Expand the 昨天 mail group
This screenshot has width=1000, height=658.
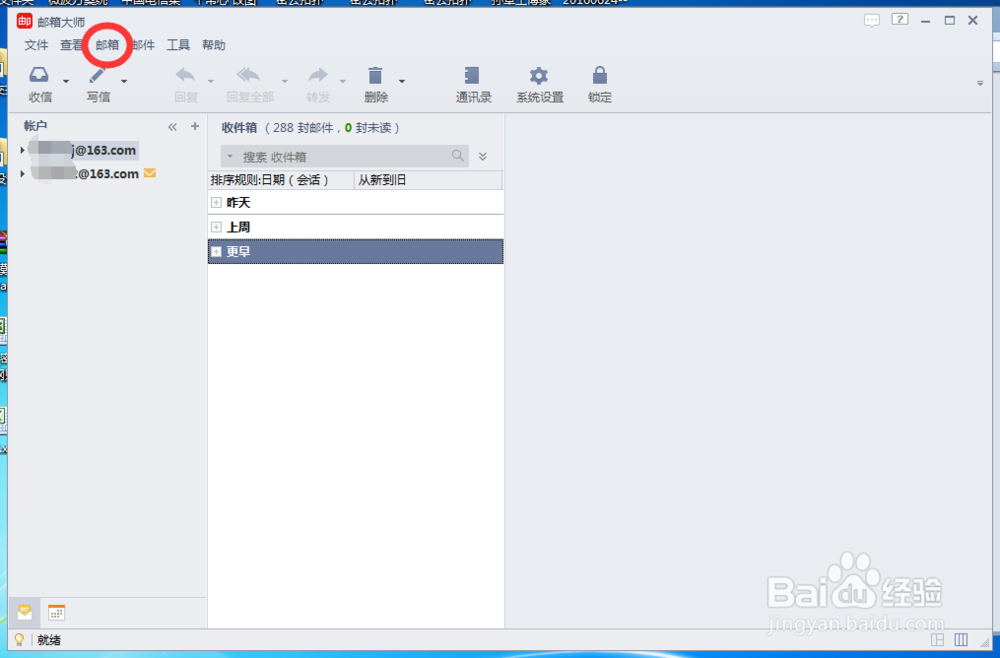click(x=216, y=202)
